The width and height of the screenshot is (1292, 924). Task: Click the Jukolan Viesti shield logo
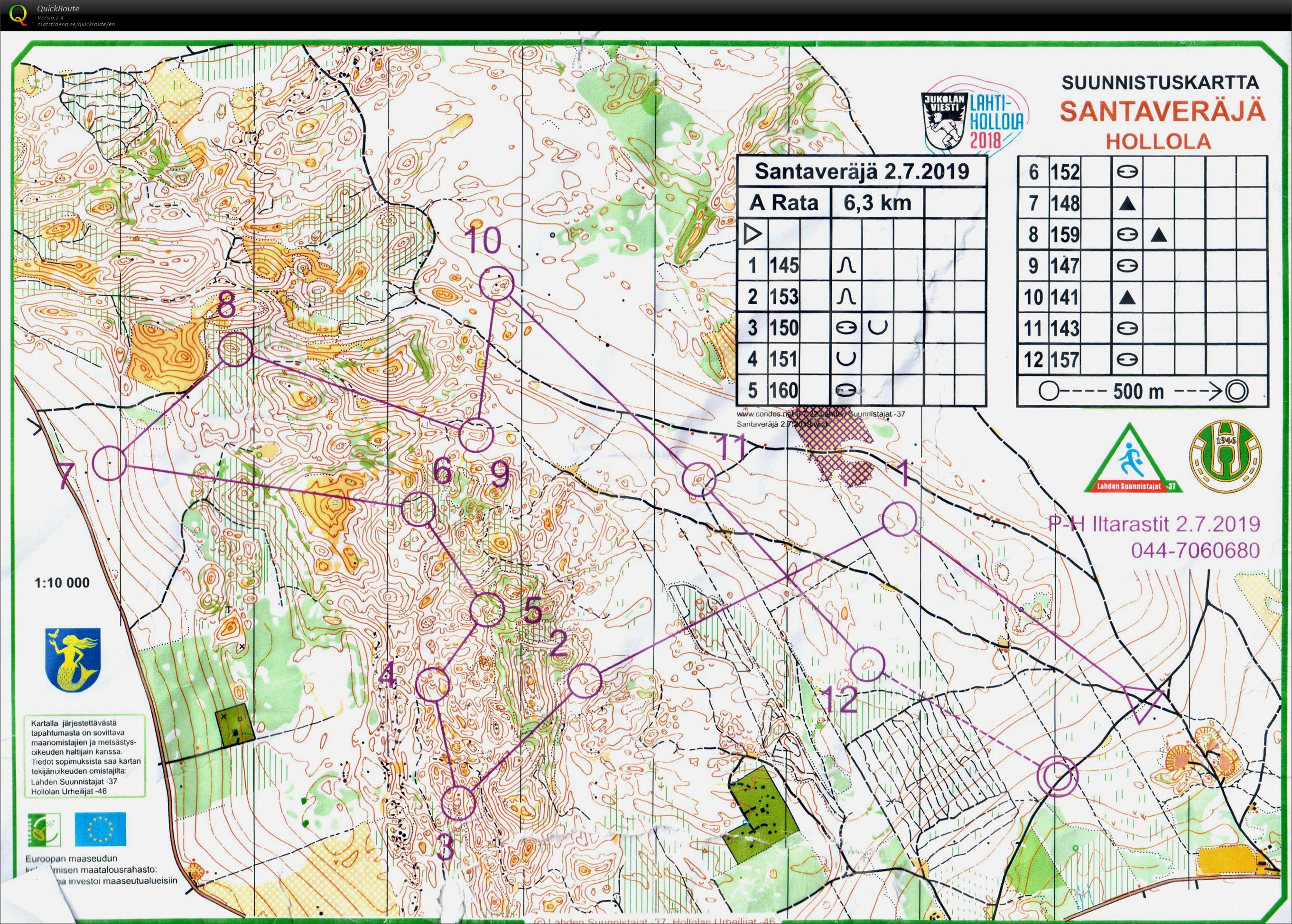click(x=944, y=122)
